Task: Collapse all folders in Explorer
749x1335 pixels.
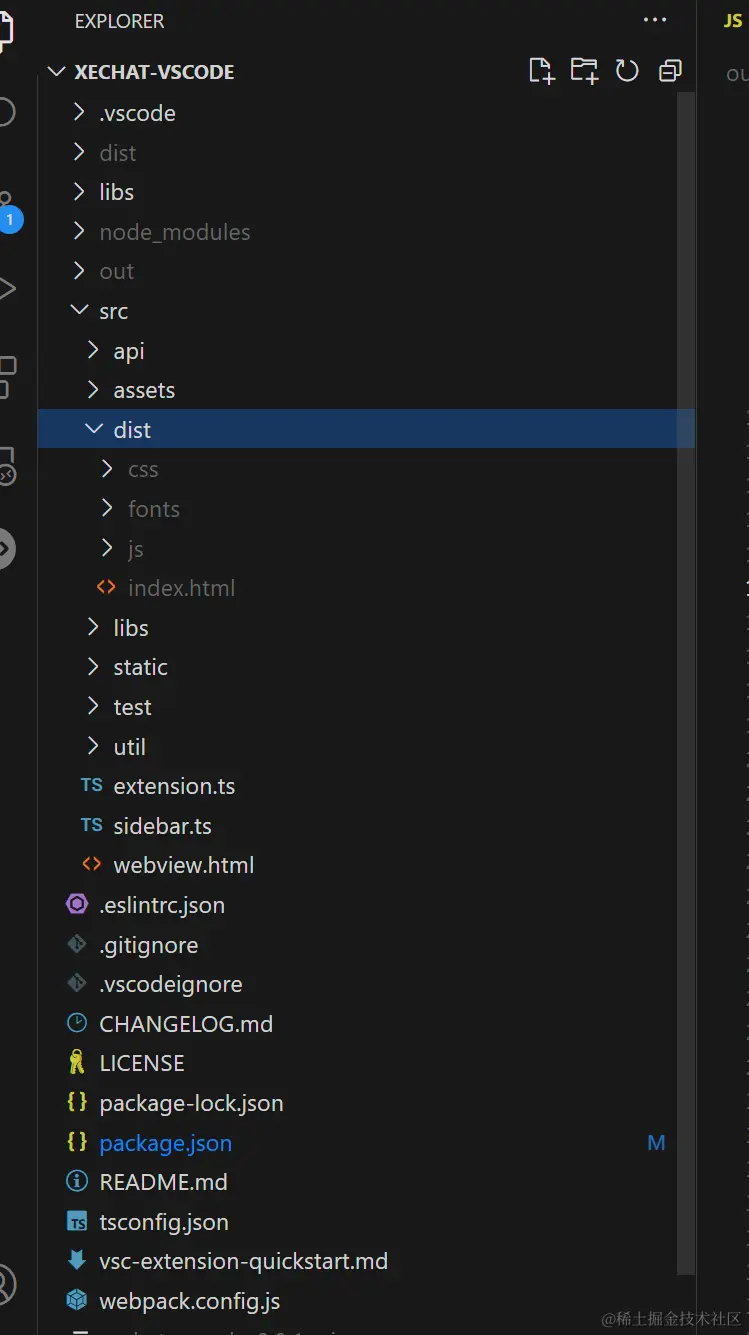Action: [x=670, y=70]
